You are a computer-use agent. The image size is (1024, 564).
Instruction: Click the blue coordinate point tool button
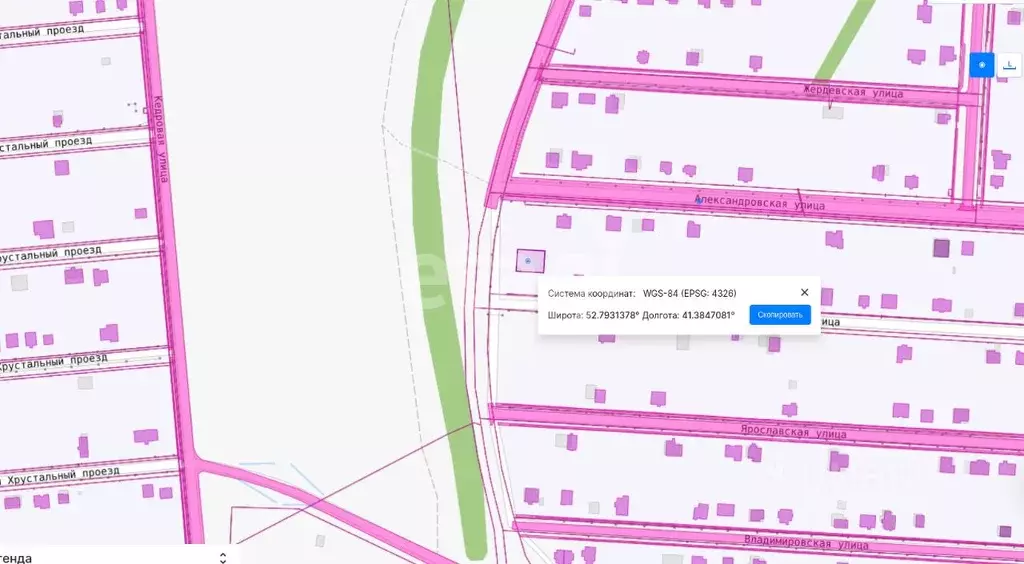click(x=981, y=65)
